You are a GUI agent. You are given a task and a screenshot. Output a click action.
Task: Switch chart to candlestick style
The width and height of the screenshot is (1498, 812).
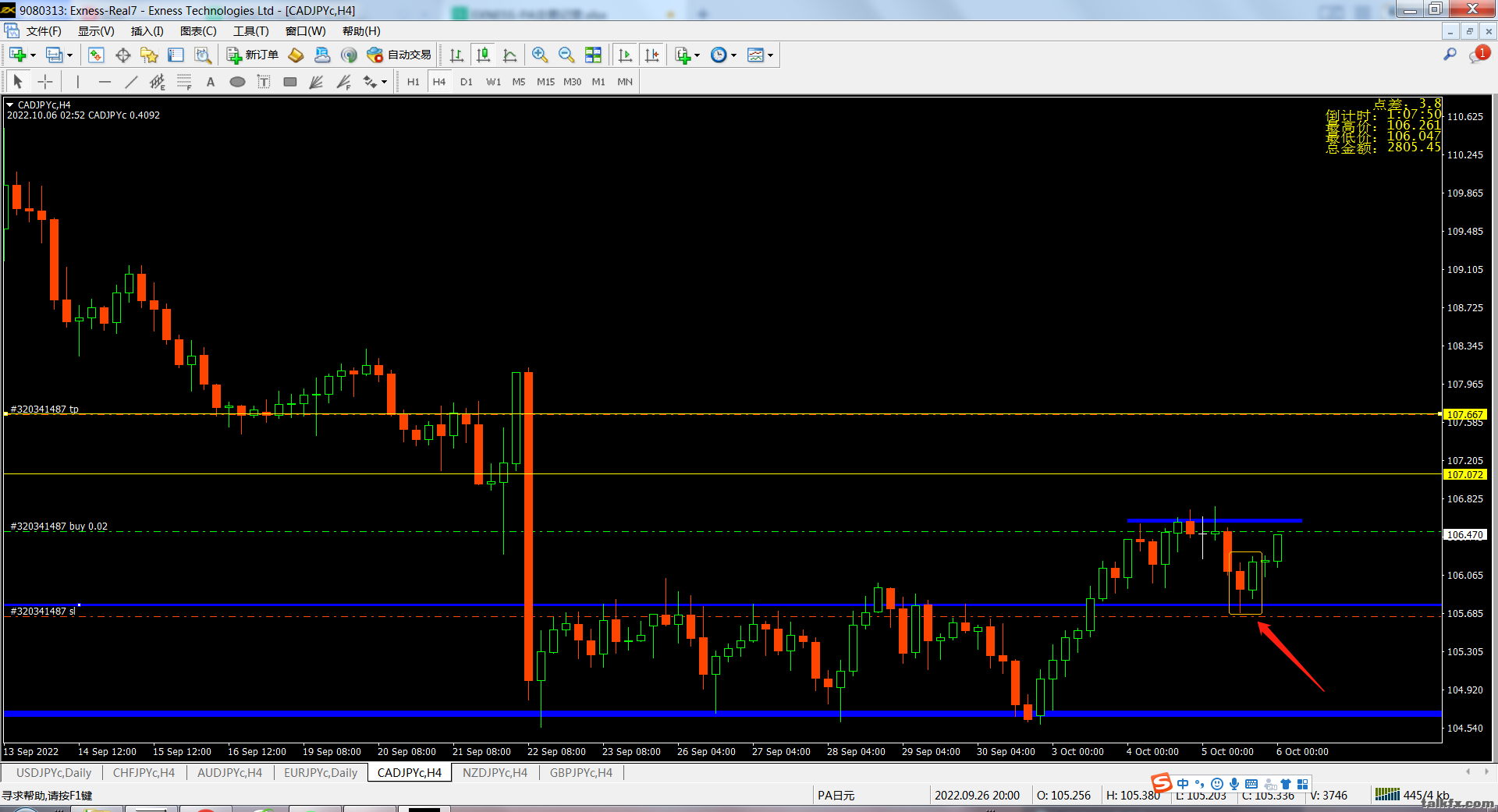point(483,55)
